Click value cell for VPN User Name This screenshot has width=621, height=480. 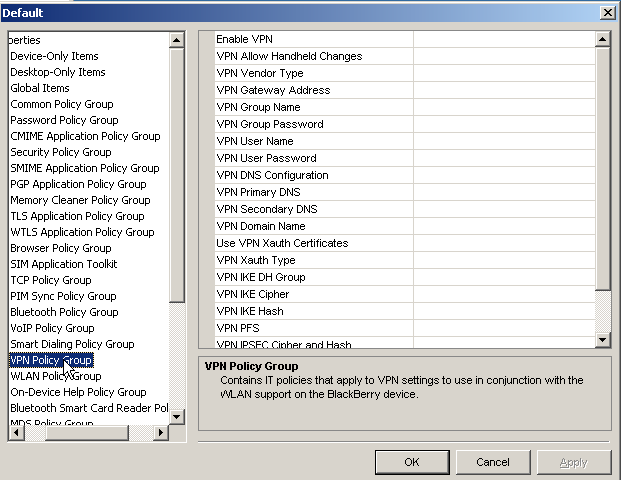tap(504, 141)
